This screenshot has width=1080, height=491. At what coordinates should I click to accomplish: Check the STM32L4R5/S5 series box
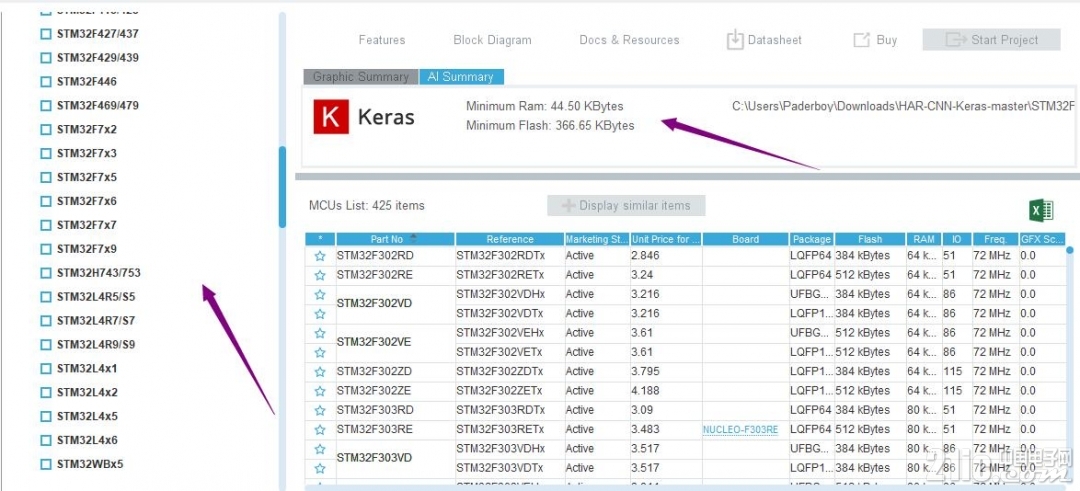(x=45, y=297)
